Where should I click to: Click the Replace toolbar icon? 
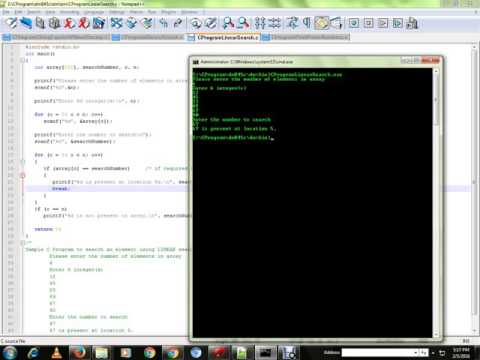(211, 23)
